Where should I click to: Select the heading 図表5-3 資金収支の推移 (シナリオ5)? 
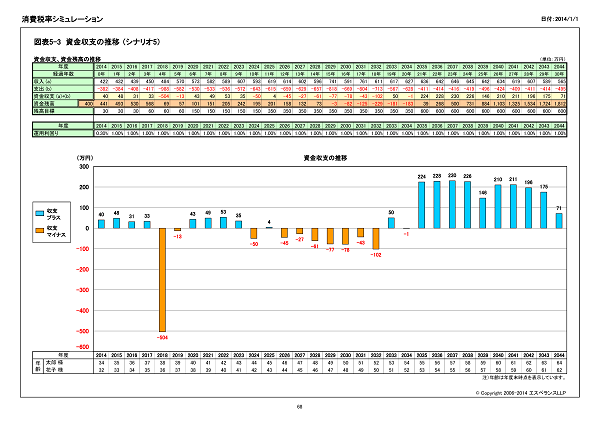(x=93, y=45)
